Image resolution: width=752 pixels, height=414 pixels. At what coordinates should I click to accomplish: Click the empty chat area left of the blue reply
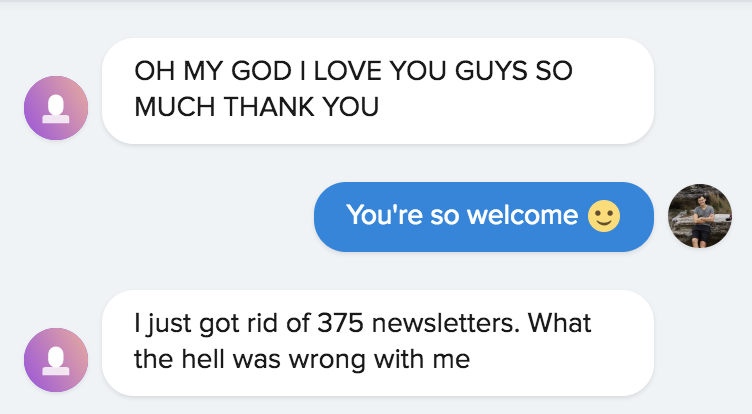[158, 217]
